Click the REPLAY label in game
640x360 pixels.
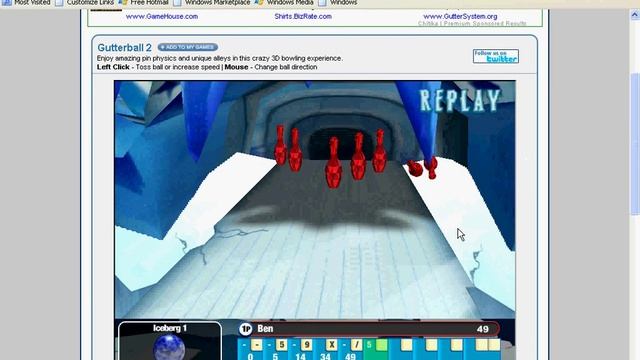coord(460,100)
